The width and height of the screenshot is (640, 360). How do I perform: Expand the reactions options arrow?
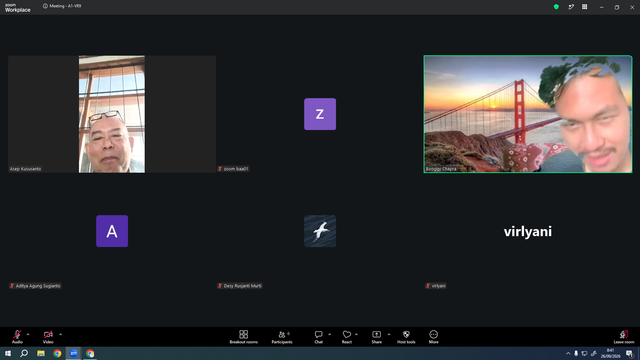pyautogui.click(x=356, y=334)
